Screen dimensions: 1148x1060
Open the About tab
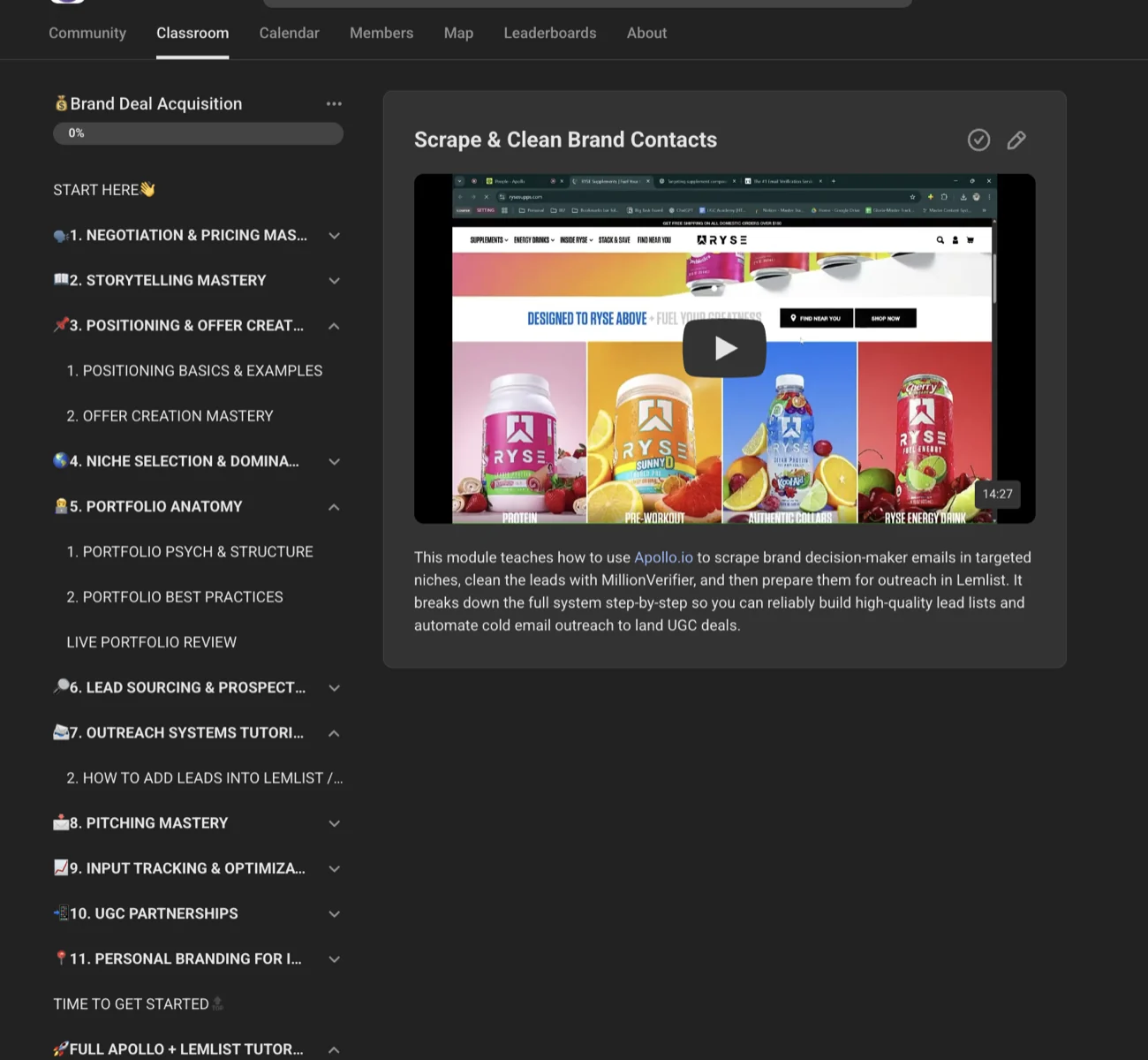(646, 33)
